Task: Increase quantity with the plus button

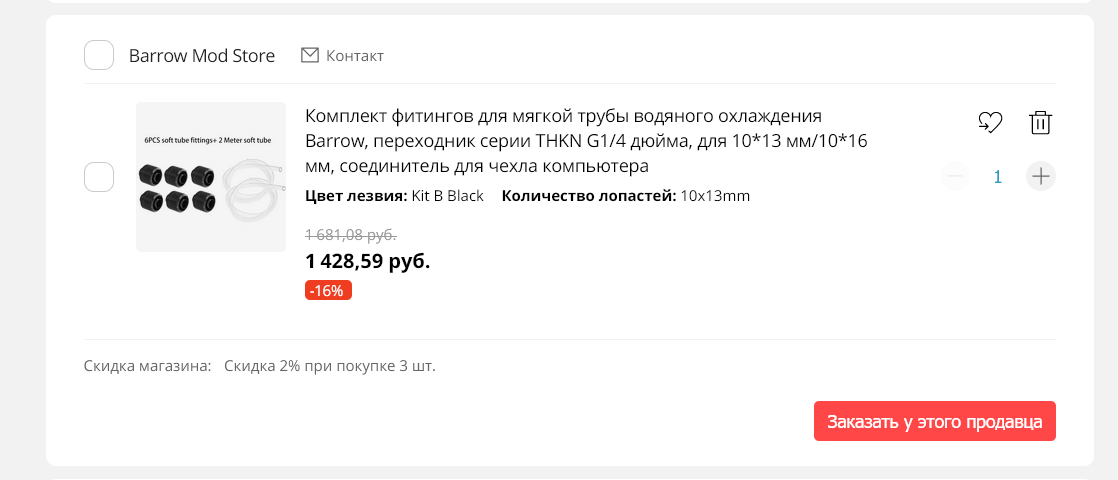Action: 1041,177
